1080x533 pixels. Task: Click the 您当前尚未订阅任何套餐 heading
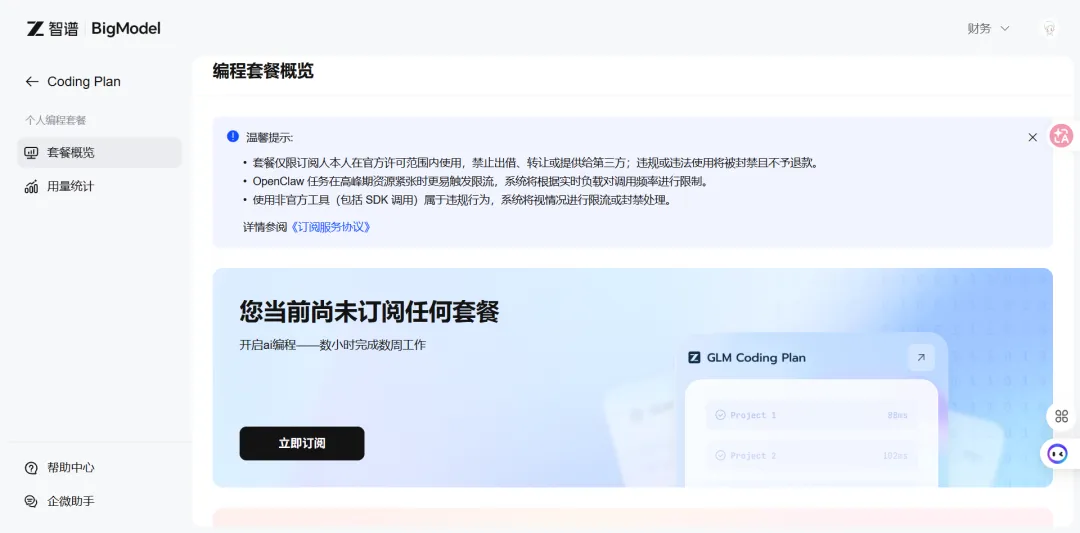369,312
